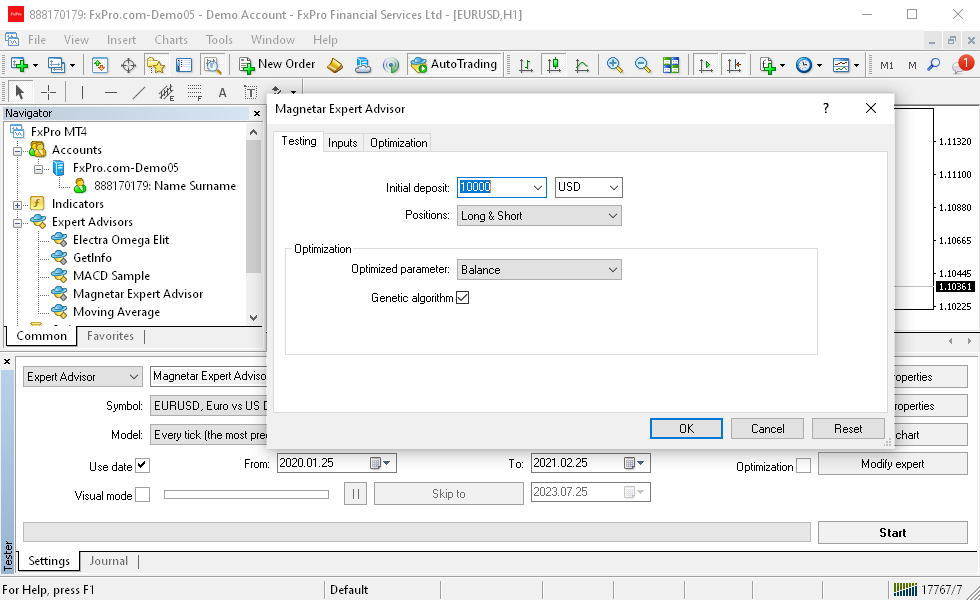Switch to the Inputs tab
The image size is (980, 600).
[342, 143]
